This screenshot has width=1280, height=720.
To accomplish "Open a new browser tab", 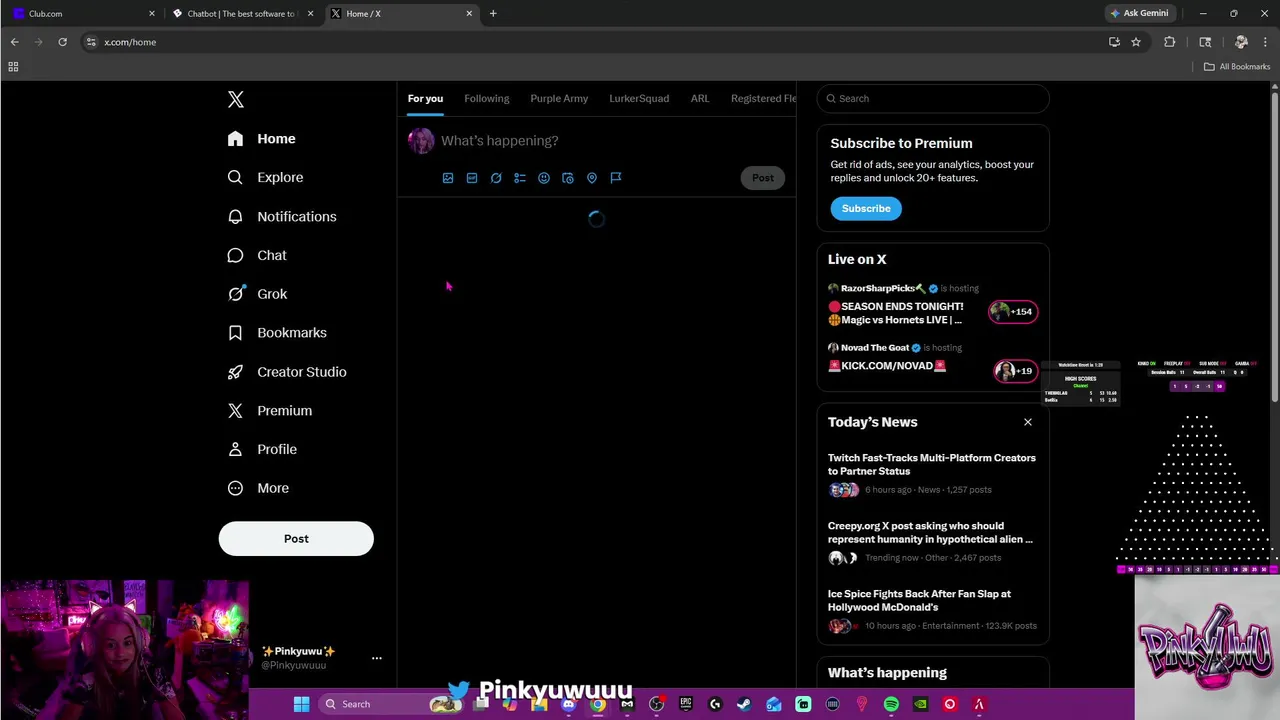I will [493, 14].
